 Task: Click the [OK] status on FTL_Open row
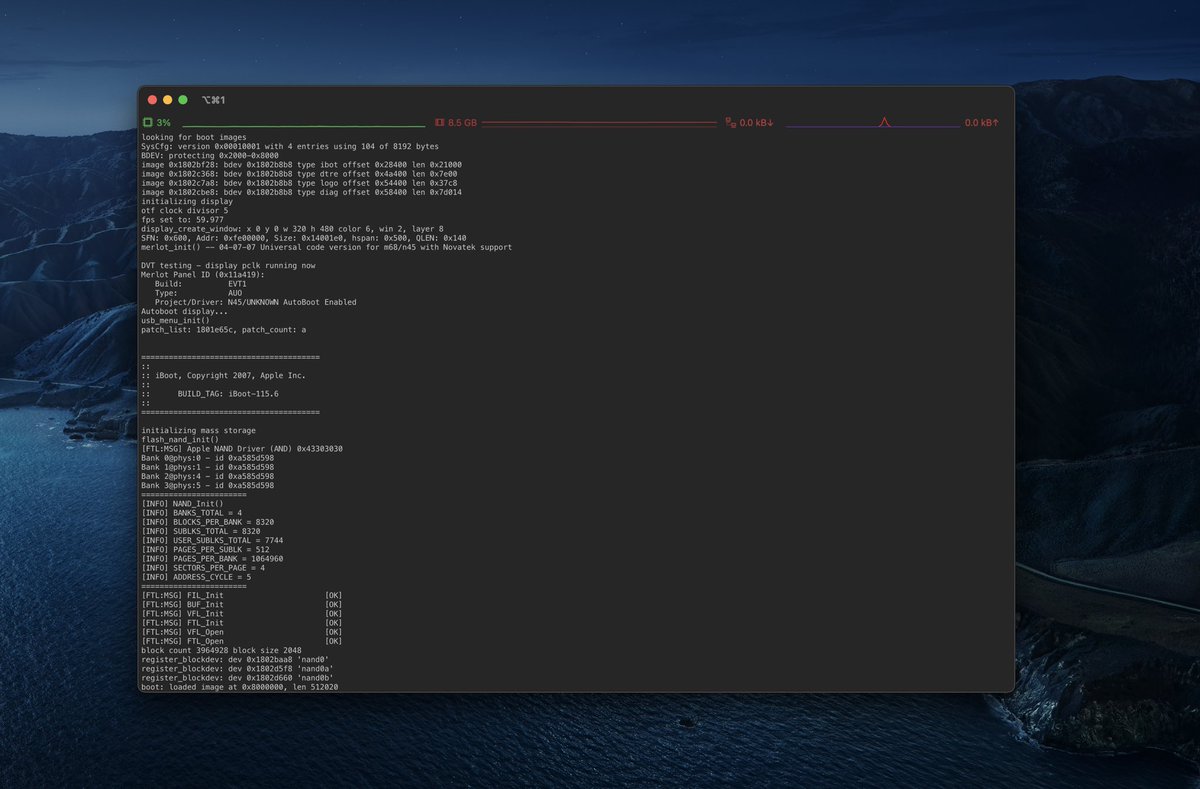(x=334, y=640)
